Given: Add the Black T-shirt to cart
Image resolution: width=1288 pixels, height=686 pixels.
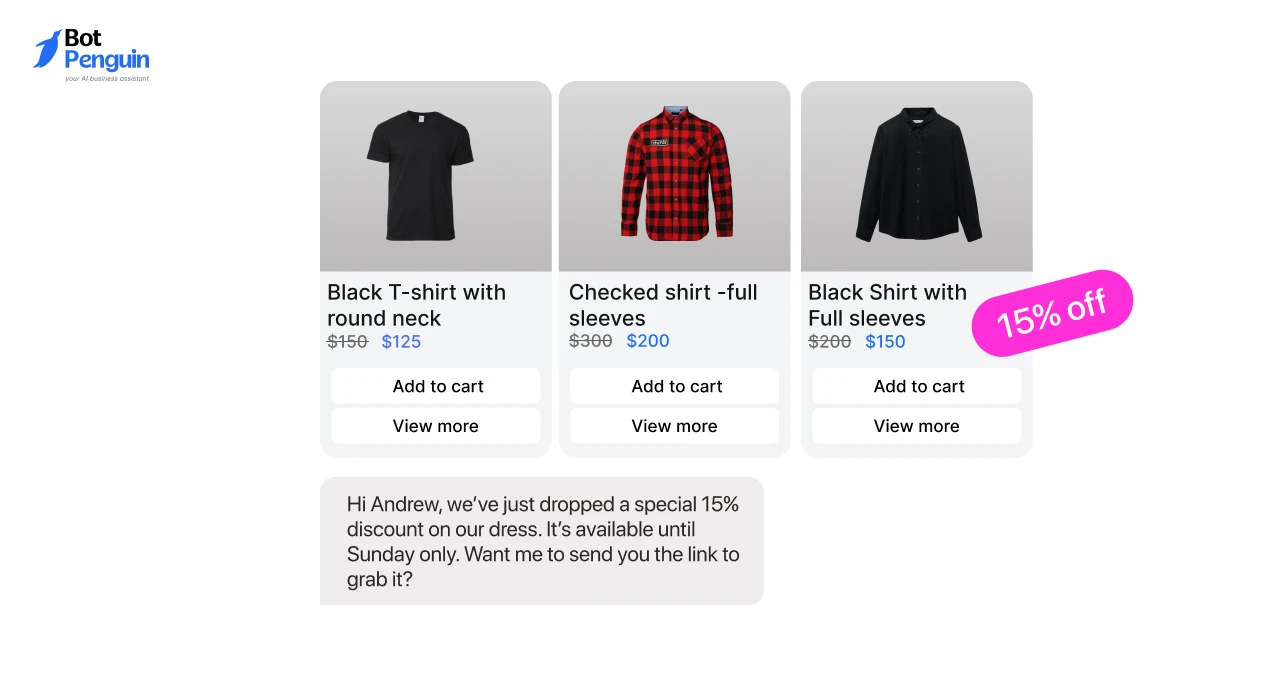Looking at the screenshot, I should (x=436, y=386).
